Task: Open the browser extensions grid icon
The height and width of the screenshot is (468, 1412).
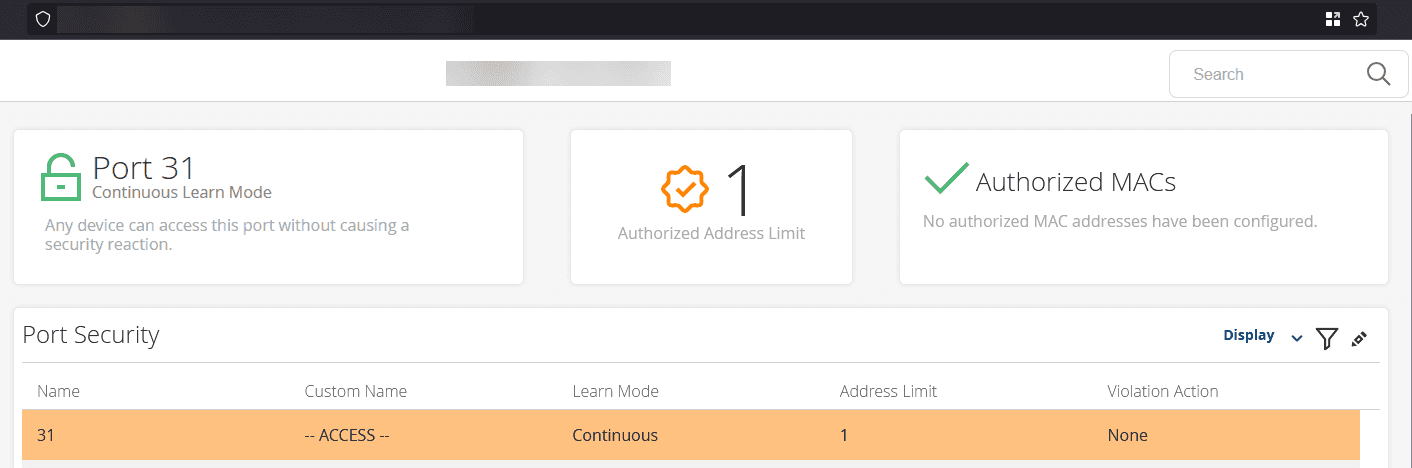Action: [1332, 19]
